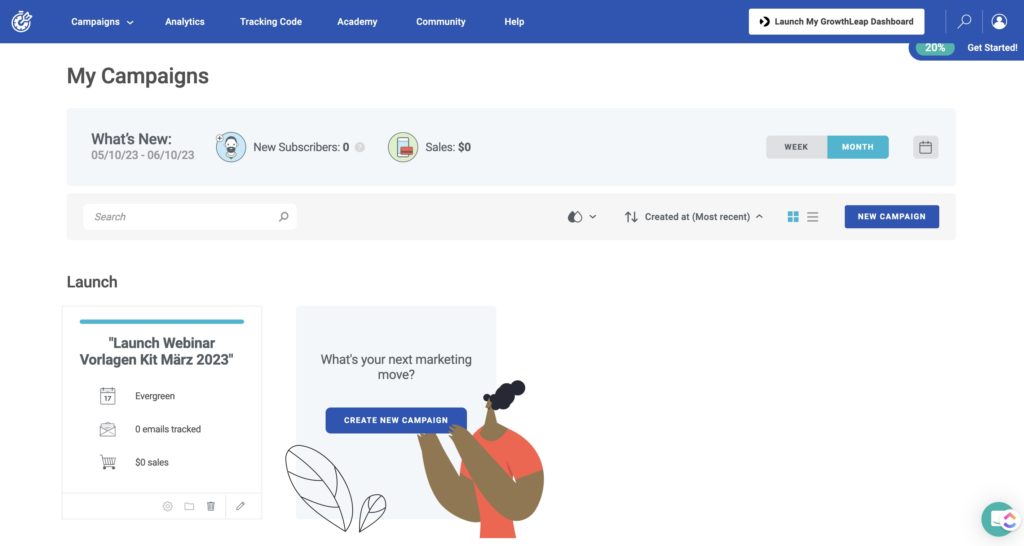The image size is (1024, 546).
Task: Open the Community section
Action: pyautogui.click(x=441, y=22)
